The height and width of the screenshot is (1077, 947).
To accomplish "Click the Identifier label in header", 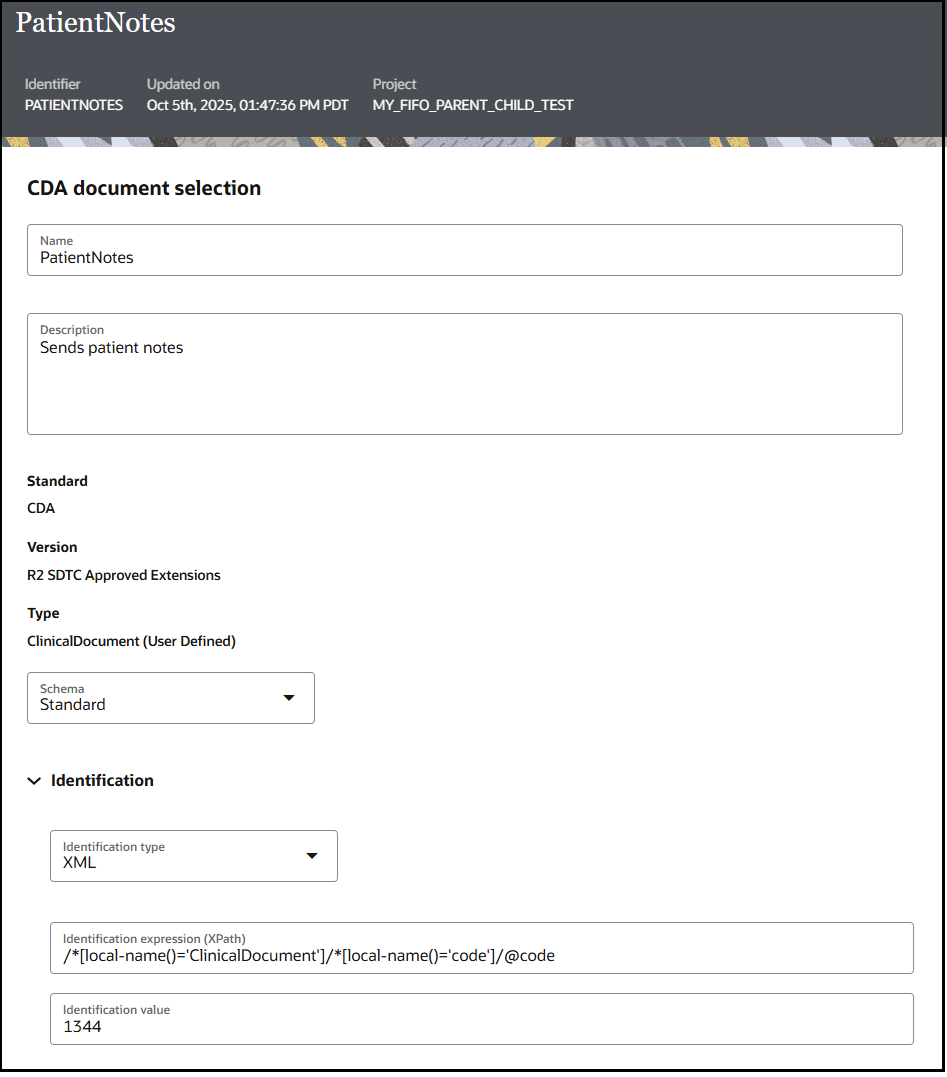I will (53, 84).
